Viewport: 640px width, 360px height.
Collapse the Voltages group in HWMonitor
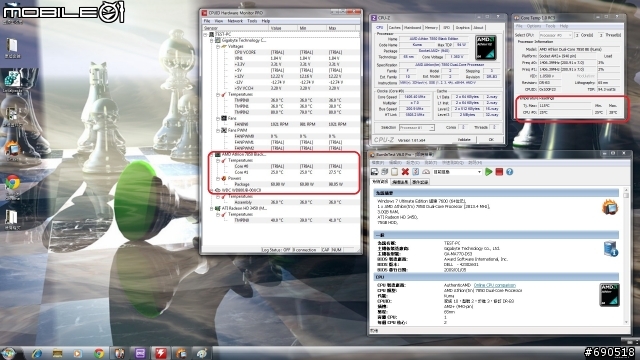(x=218, y=47)
